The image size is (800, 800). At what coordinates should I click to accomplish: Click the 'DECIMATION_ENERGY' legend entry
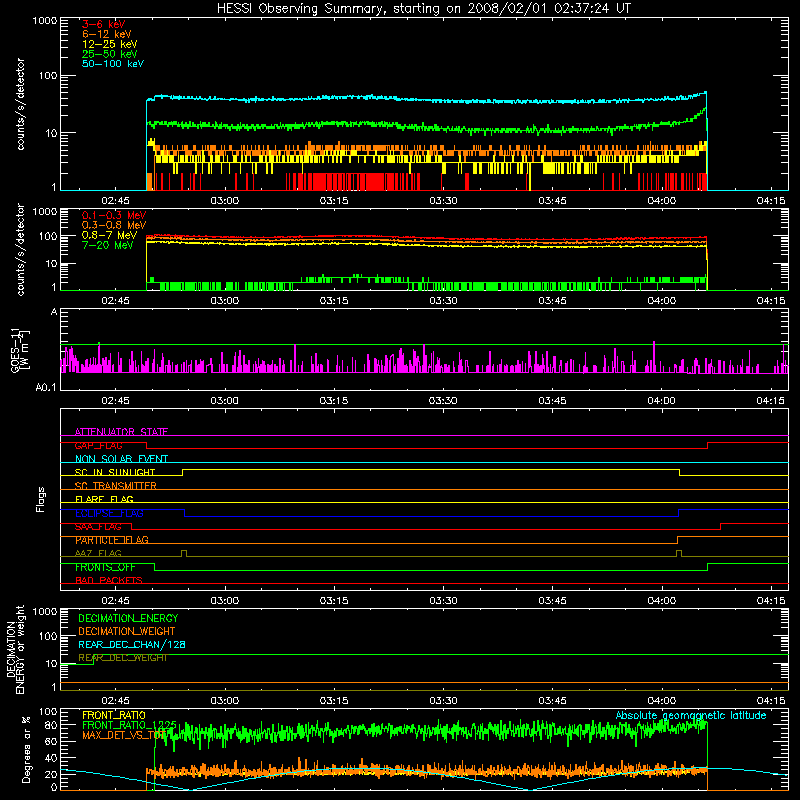[x=128, y=618]
